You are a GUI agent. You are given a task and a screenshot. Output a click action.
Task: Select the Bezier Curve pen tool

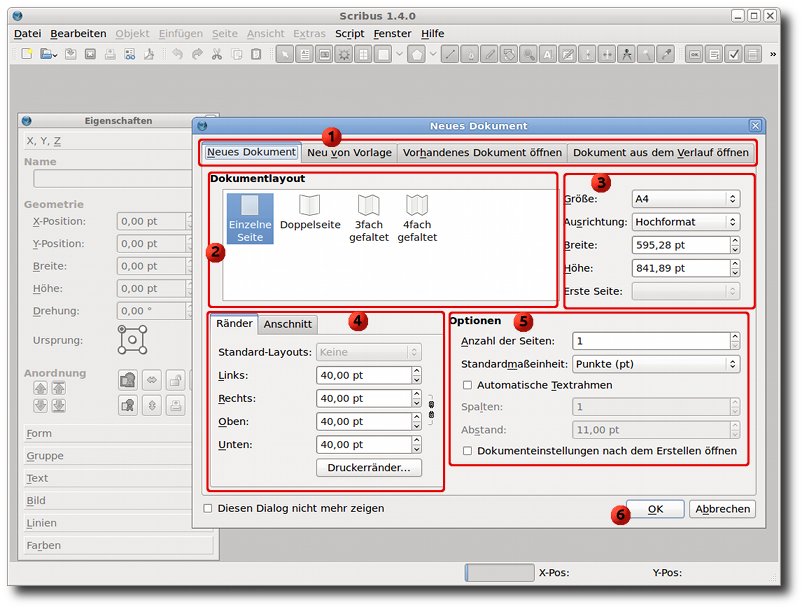point(470,54)
